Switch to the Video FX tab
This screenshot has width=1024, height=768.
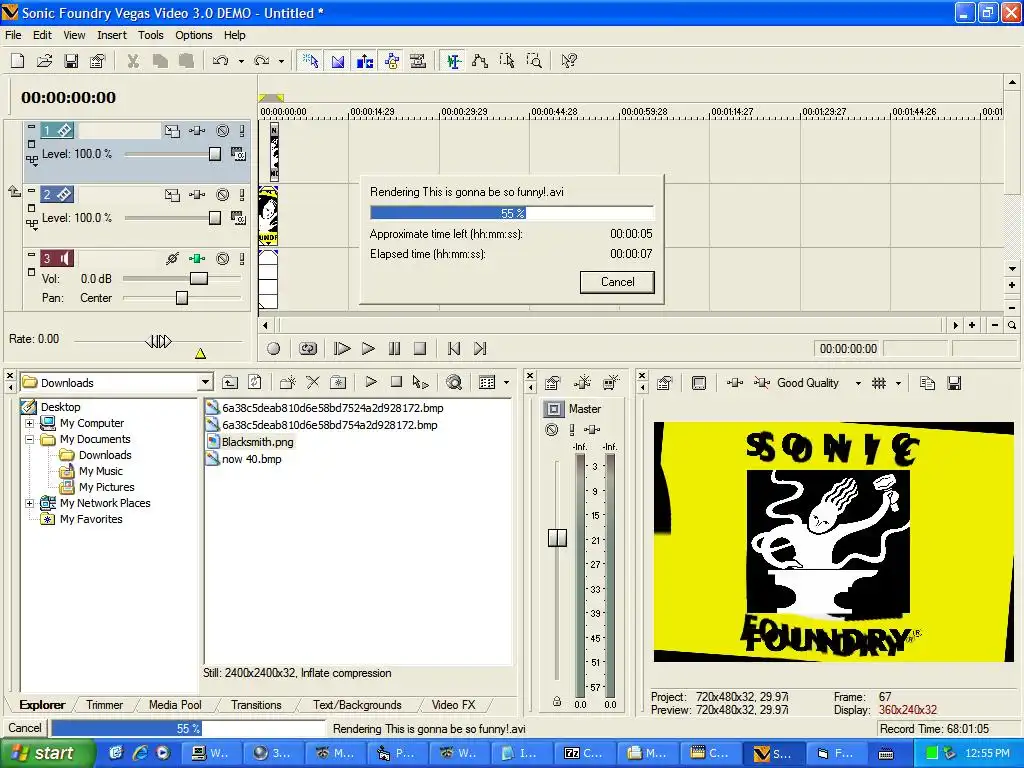pyautogui.click(x=453, y=705)
